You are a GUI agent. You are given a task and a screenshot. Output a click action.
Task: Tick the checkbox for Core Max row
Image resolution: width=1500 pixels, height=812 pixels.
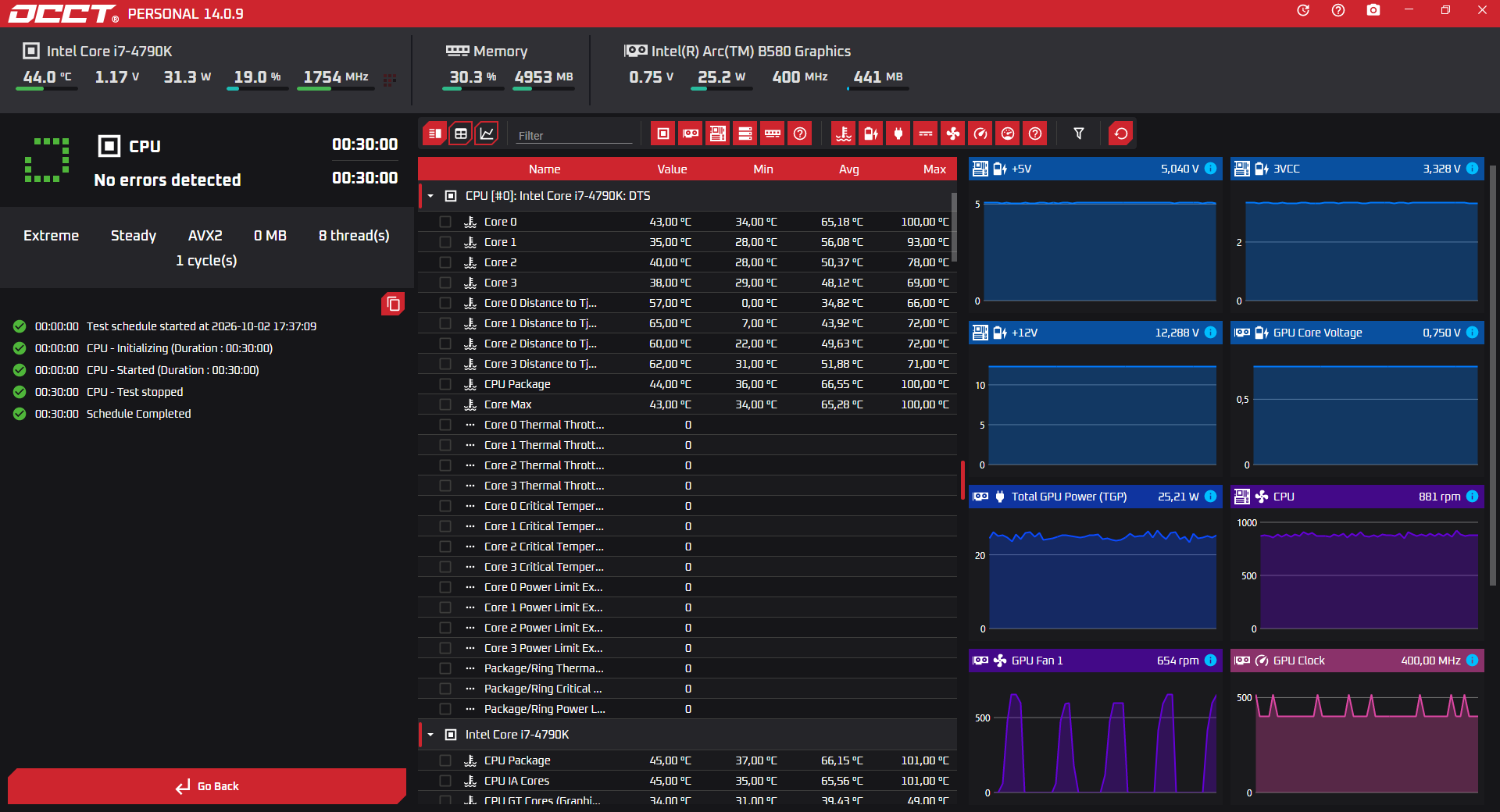point(445,404)
